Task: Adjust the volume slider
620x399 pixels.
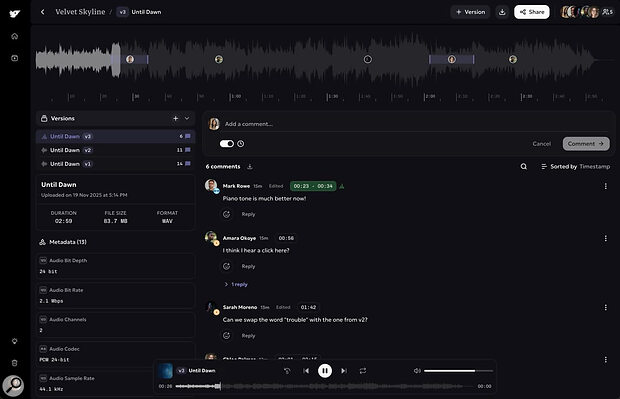Action: [x=458, y=371]
